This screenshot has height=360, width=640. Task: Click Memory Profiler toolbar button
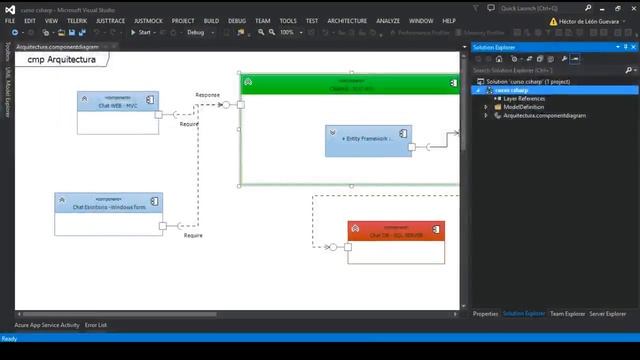480,32
